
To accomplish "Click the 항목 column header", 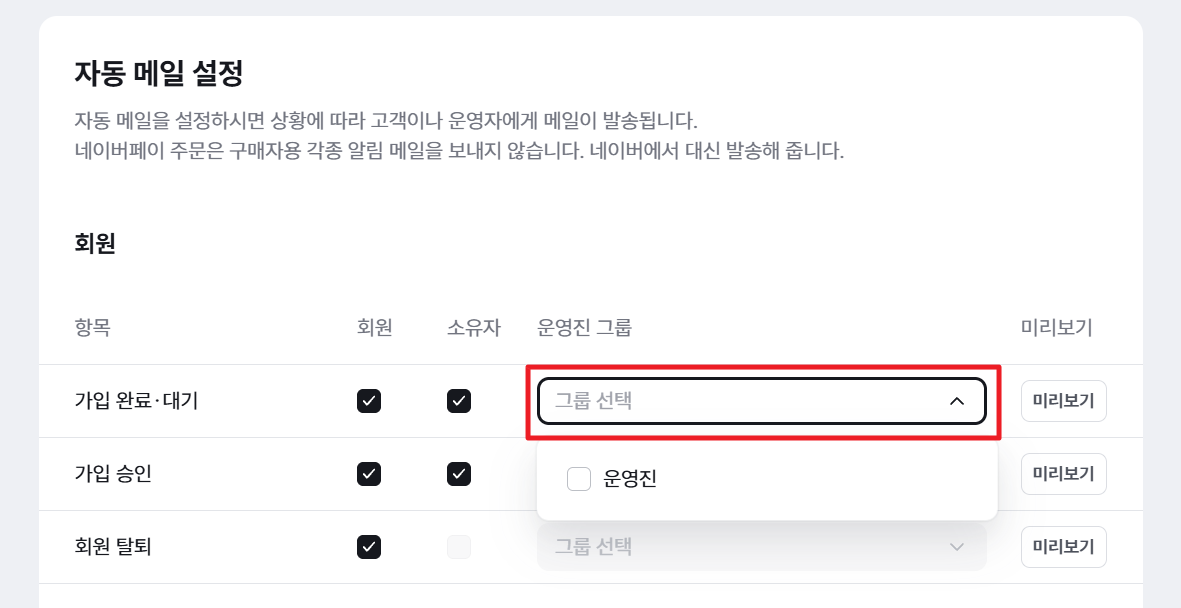I will [93, 328].
